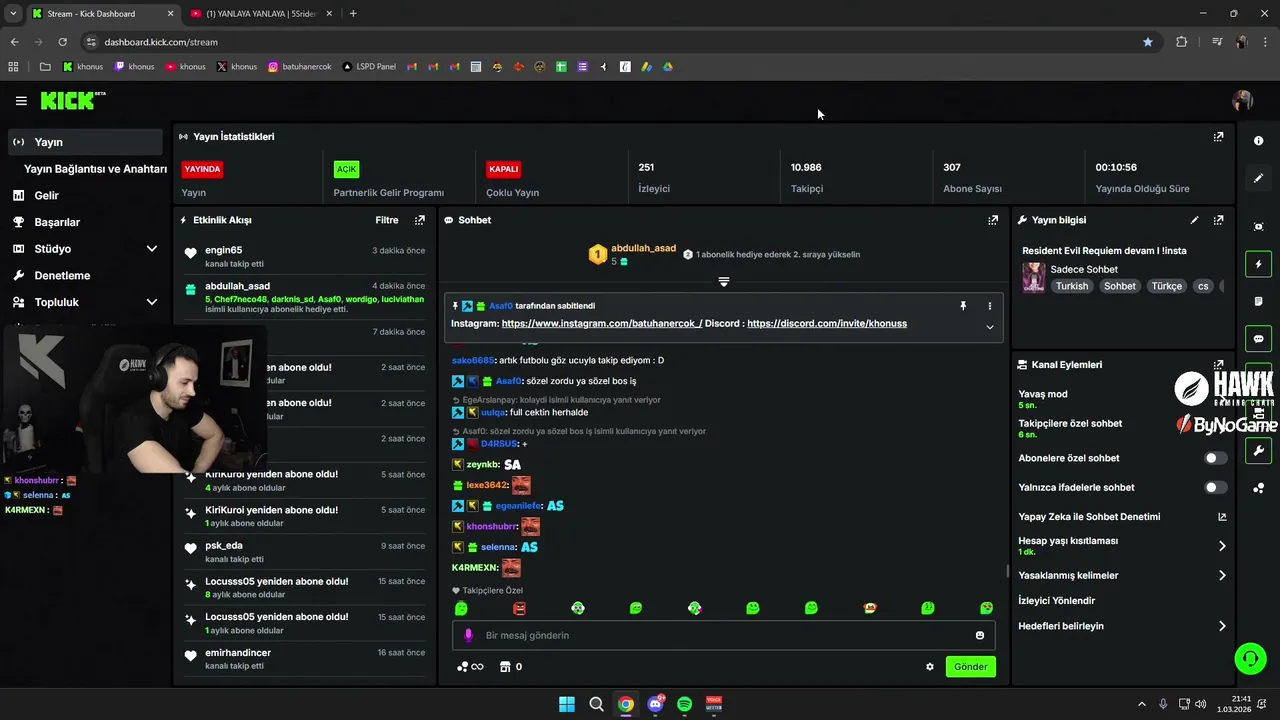The image size is (1280, 720).
Task: Toggle Yalnızca ifadelerle sohbet switch
Action: pos(1215,488)
